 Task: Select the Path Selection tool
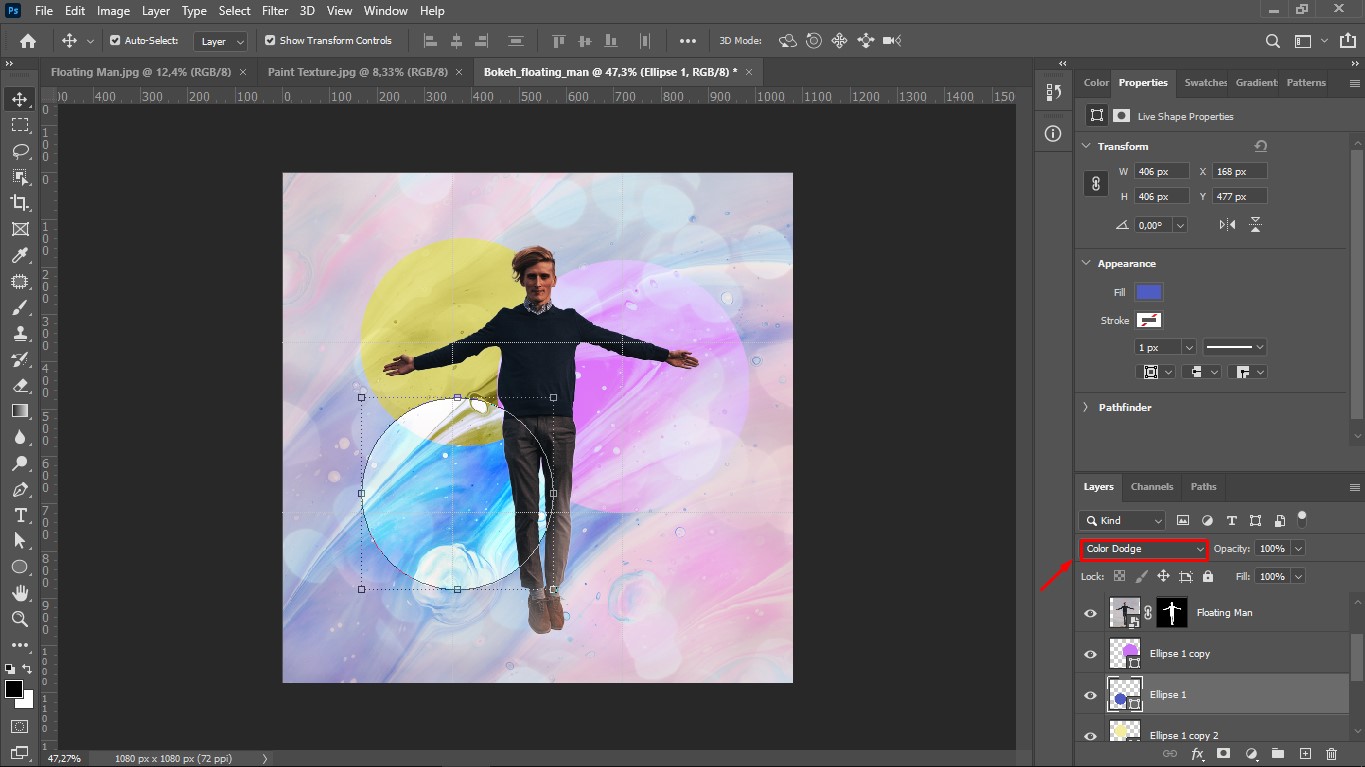tap(20, 540)
